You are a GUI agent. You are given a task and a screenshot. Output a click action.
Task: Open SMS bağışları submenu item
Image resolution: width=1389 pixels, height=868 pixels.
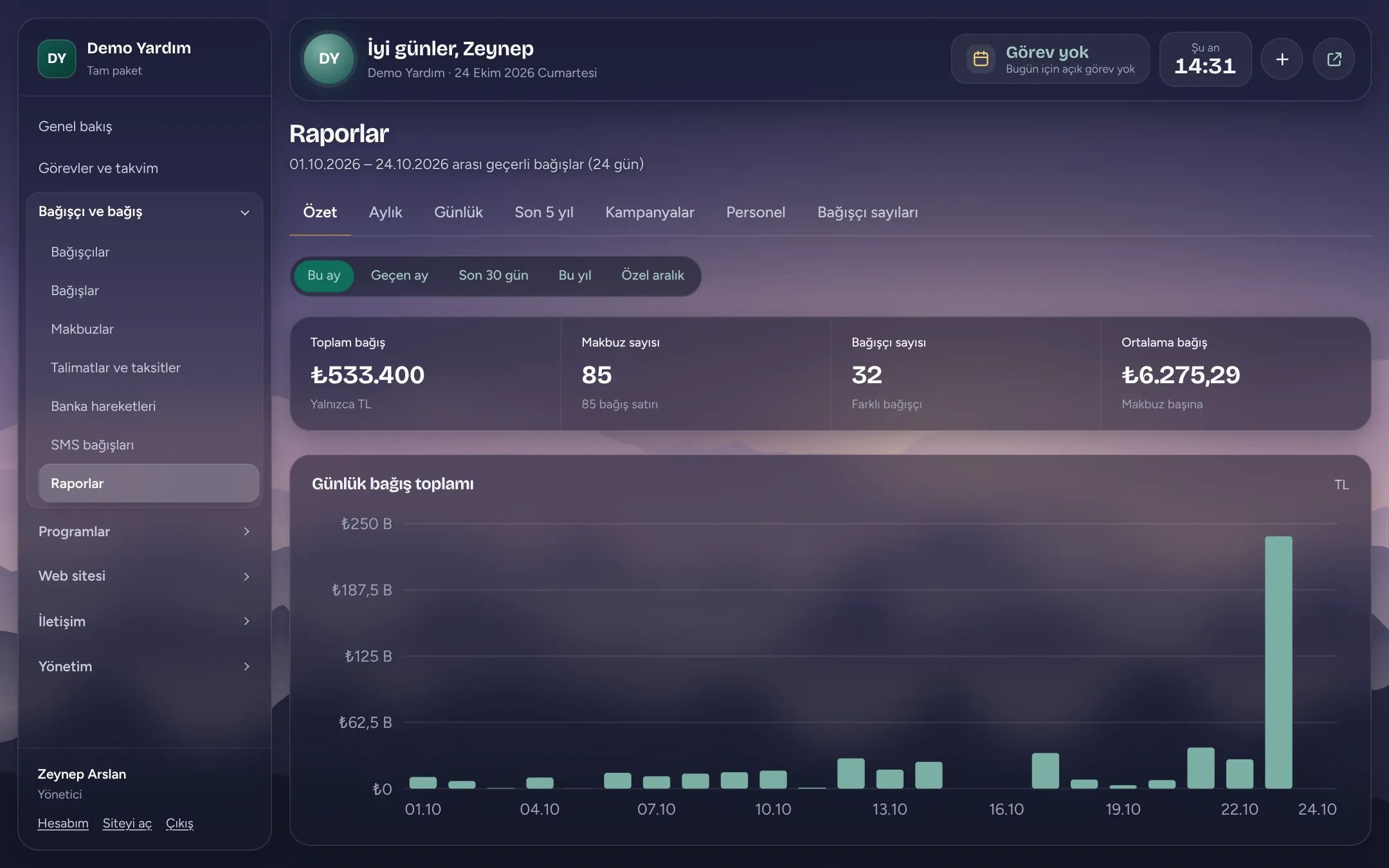pos(149,445)
